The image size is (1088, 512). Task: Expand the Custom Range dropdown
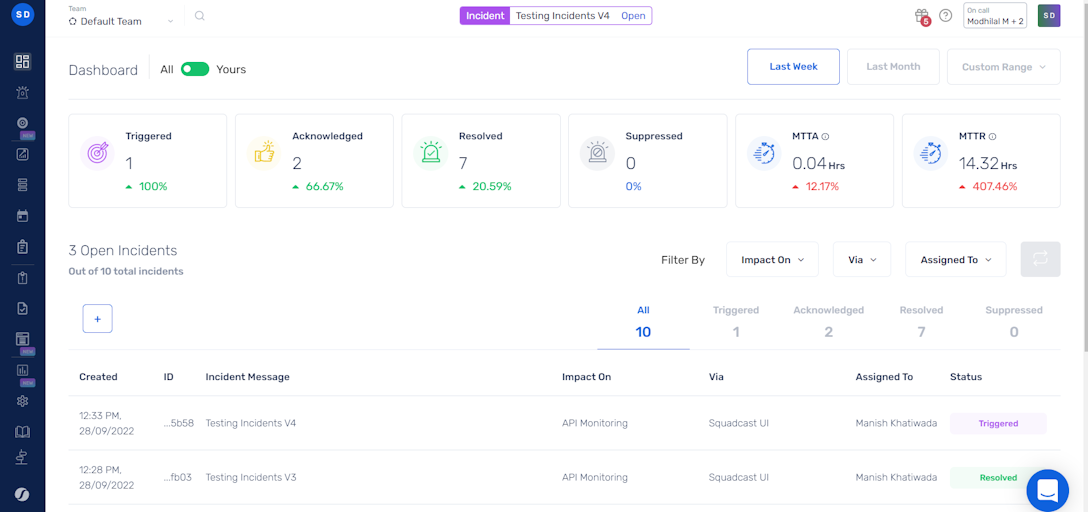point(1003,67)
